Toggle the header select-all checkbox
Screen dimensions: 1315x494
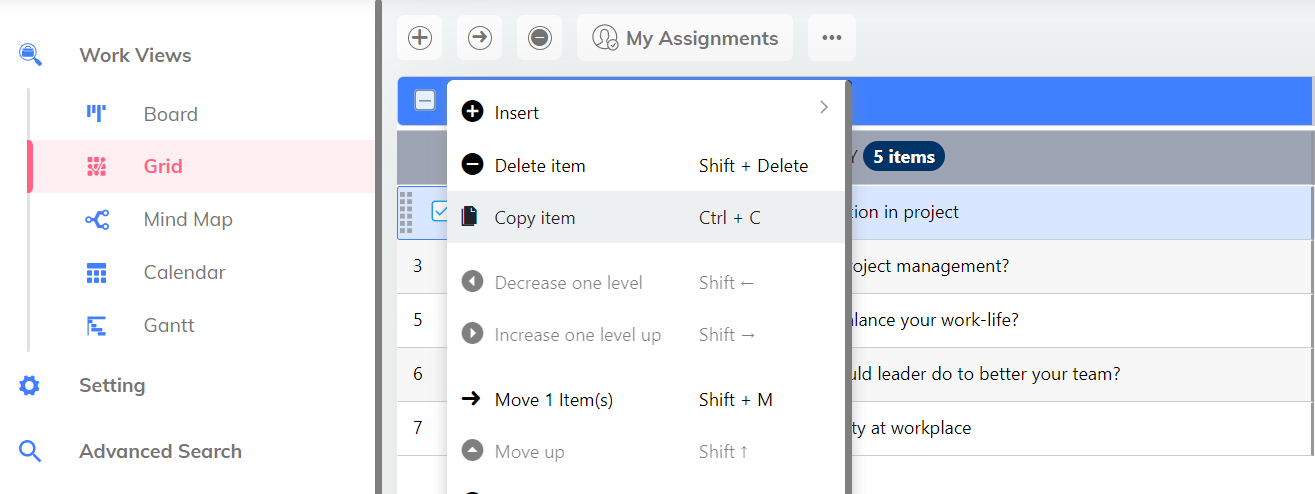pos(425,100)
